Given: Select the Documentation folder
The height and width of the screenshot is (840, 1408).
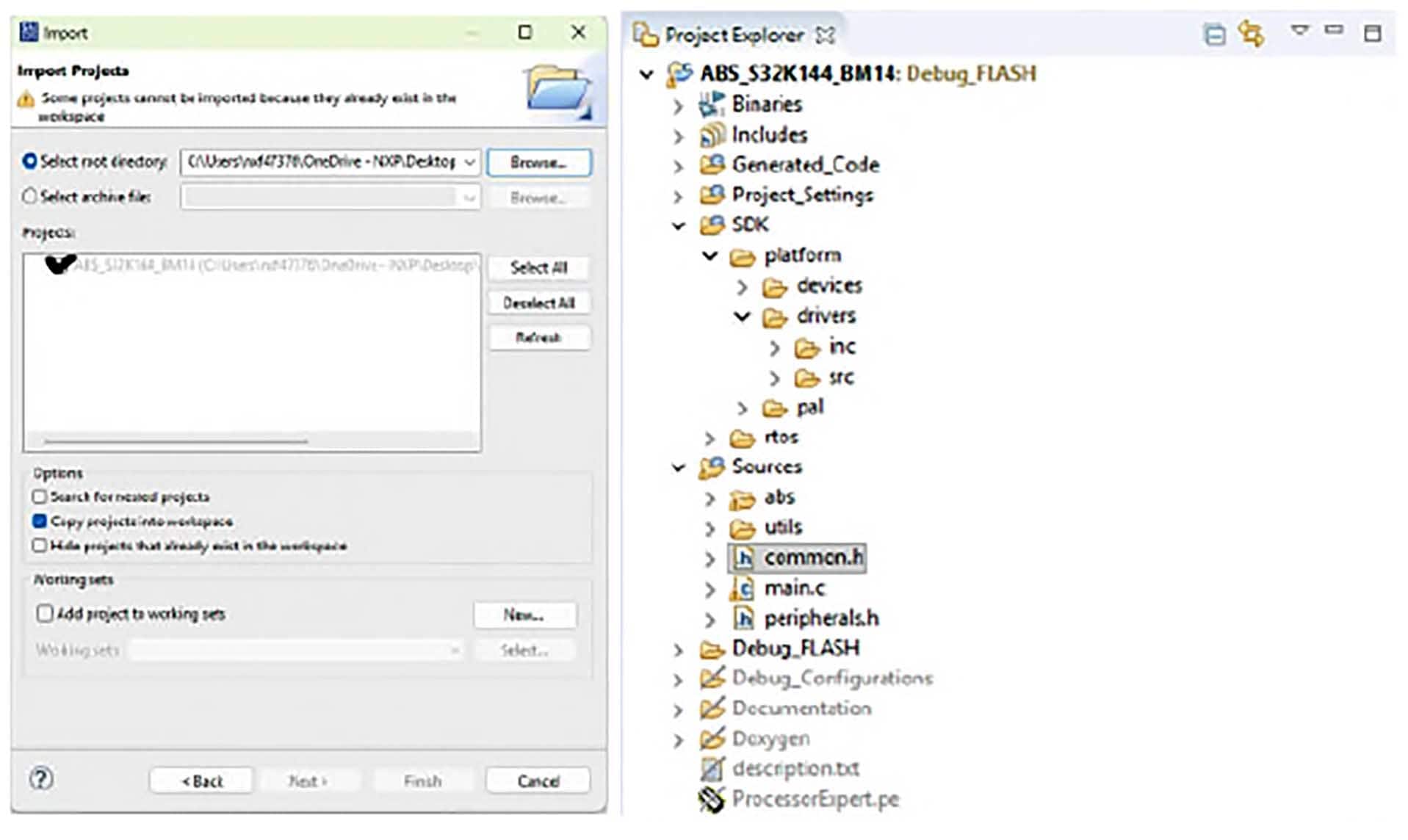Looking at the screenshot, I should point(801,709).
